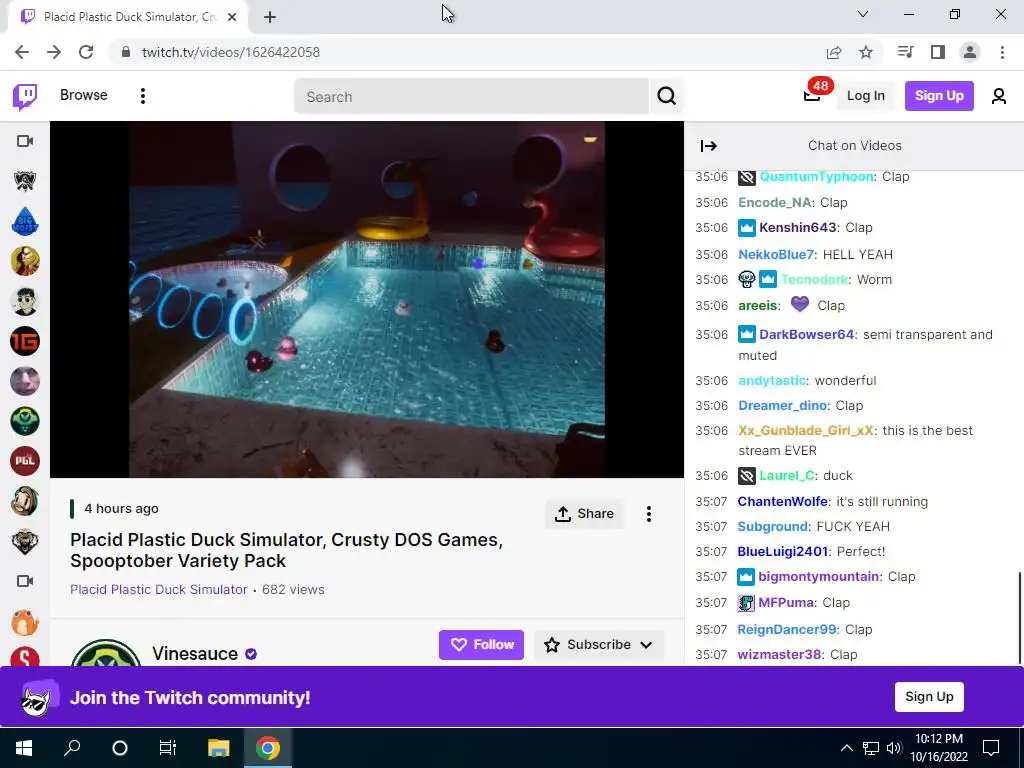This screenshot has width=1024, height=768.
Task: Click Sign Up in the top bar
Action: pyautogui.click(x=938, y=96)
